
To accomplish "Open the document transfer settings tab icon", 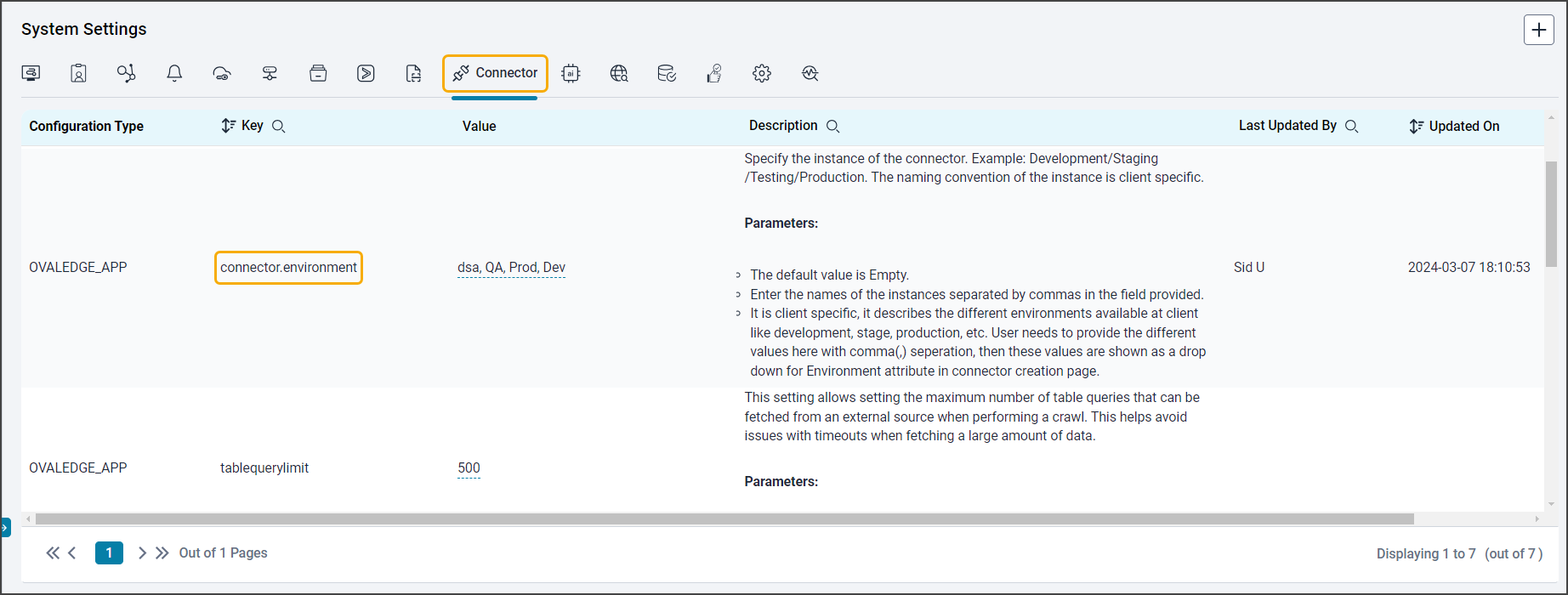I will pyautogui.click(x=413, y=73).
